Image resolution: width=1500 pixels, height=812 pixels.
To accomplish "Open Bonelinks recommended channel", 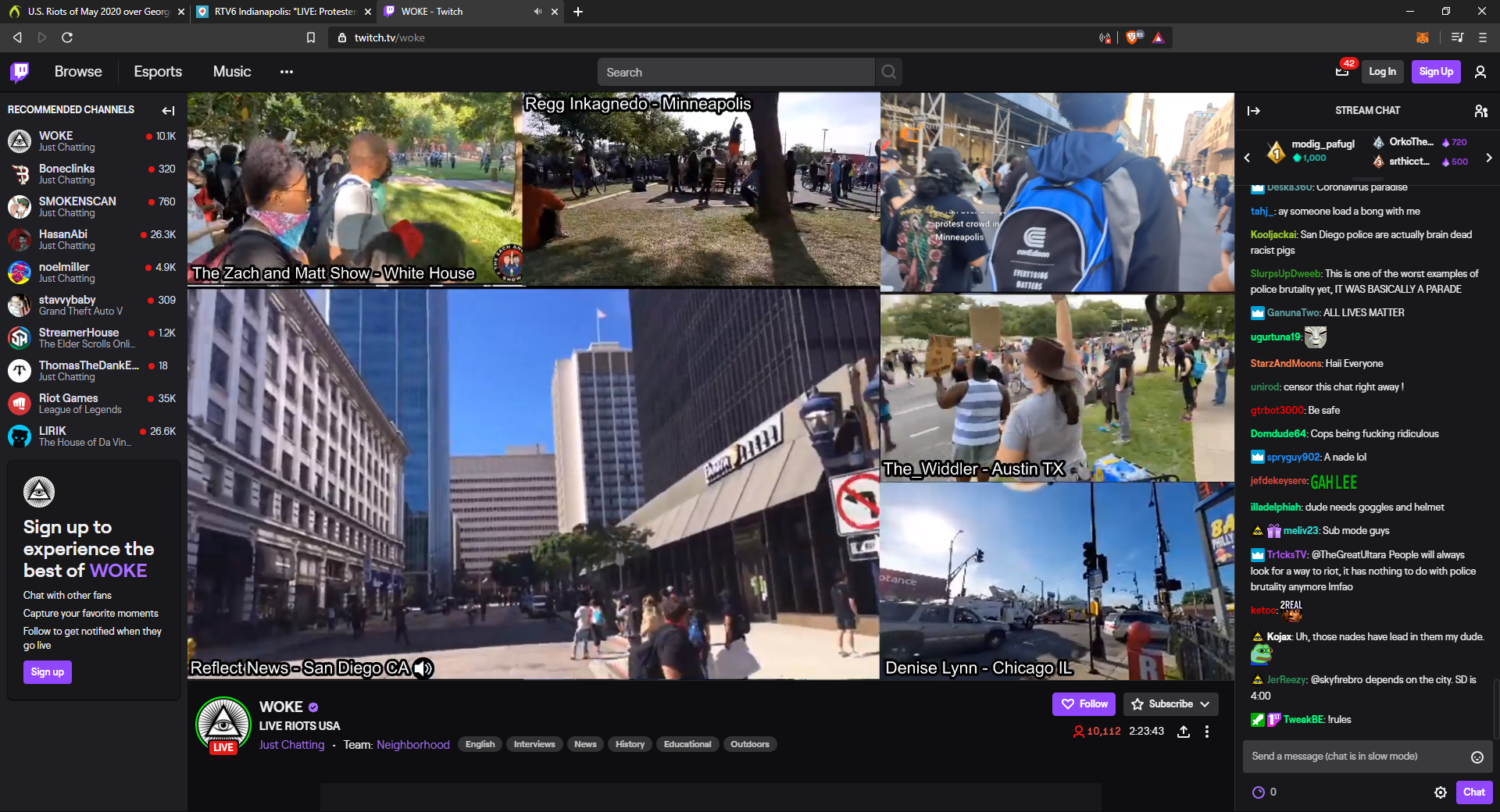I will click(92, 174).
